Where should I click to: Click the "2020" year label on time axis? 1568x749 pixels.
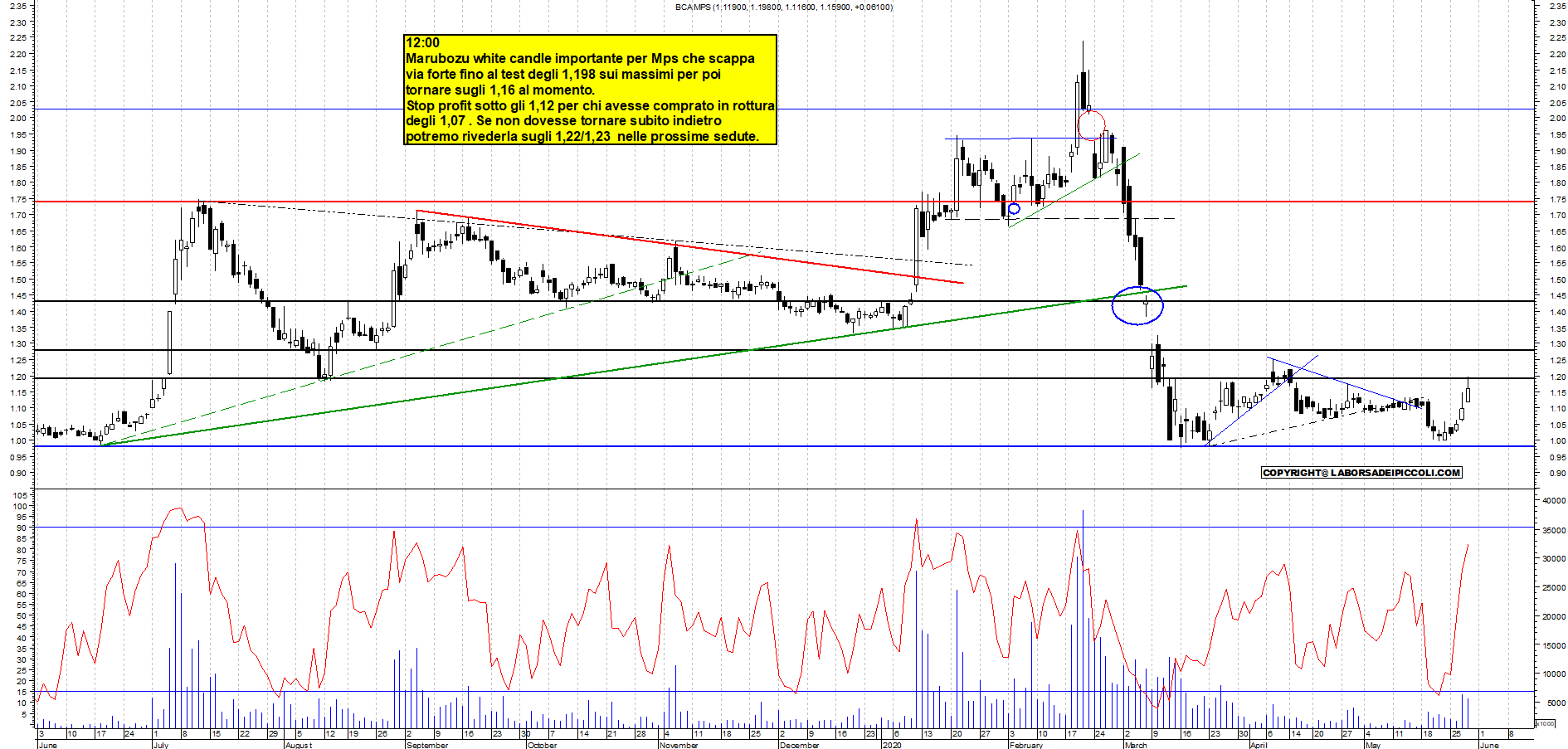point(892,745)
